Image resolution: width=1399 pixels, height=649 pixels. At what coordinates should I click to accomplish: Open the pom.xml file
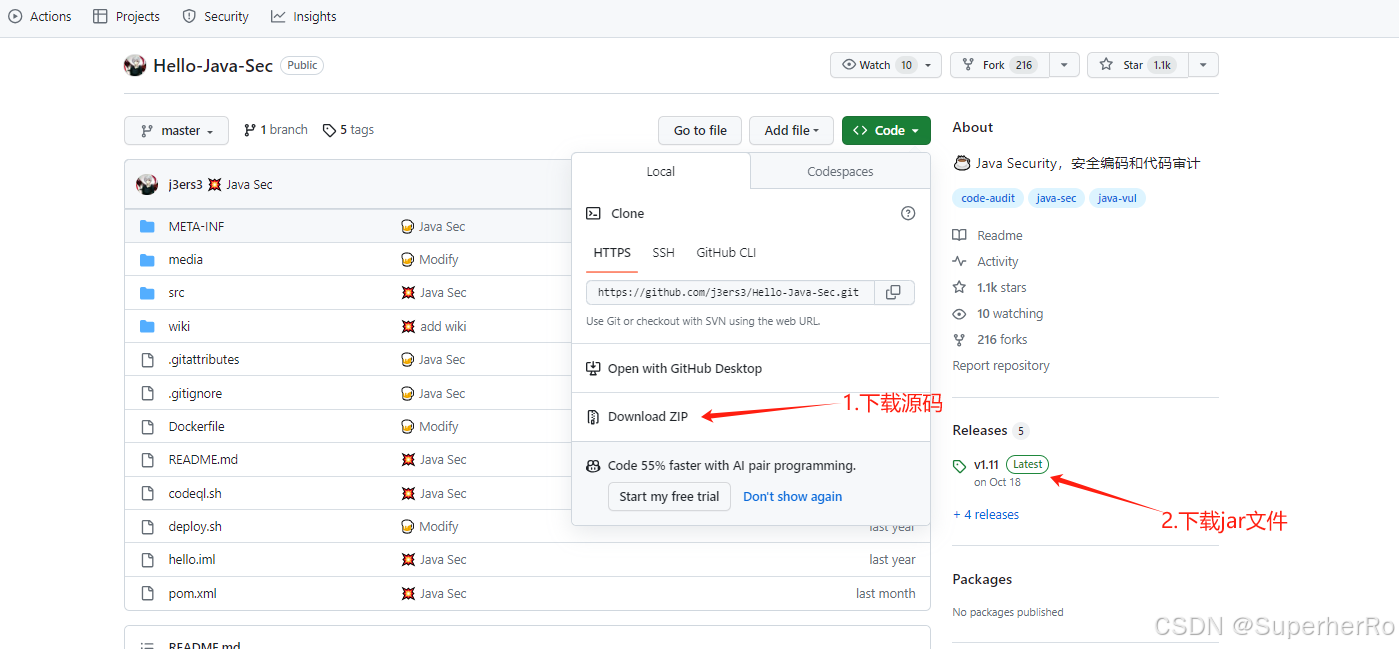click(x=192, y=594)
